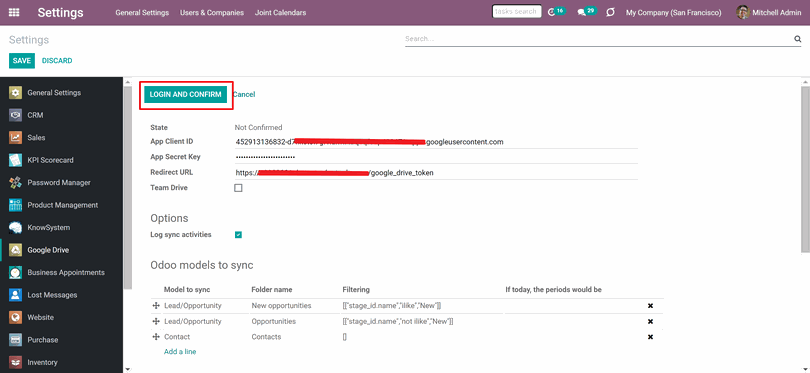This screenshot has width=810, height=373.
Task: Click the Lost Messages sidebar icon
Action: [x=15, y=295]
